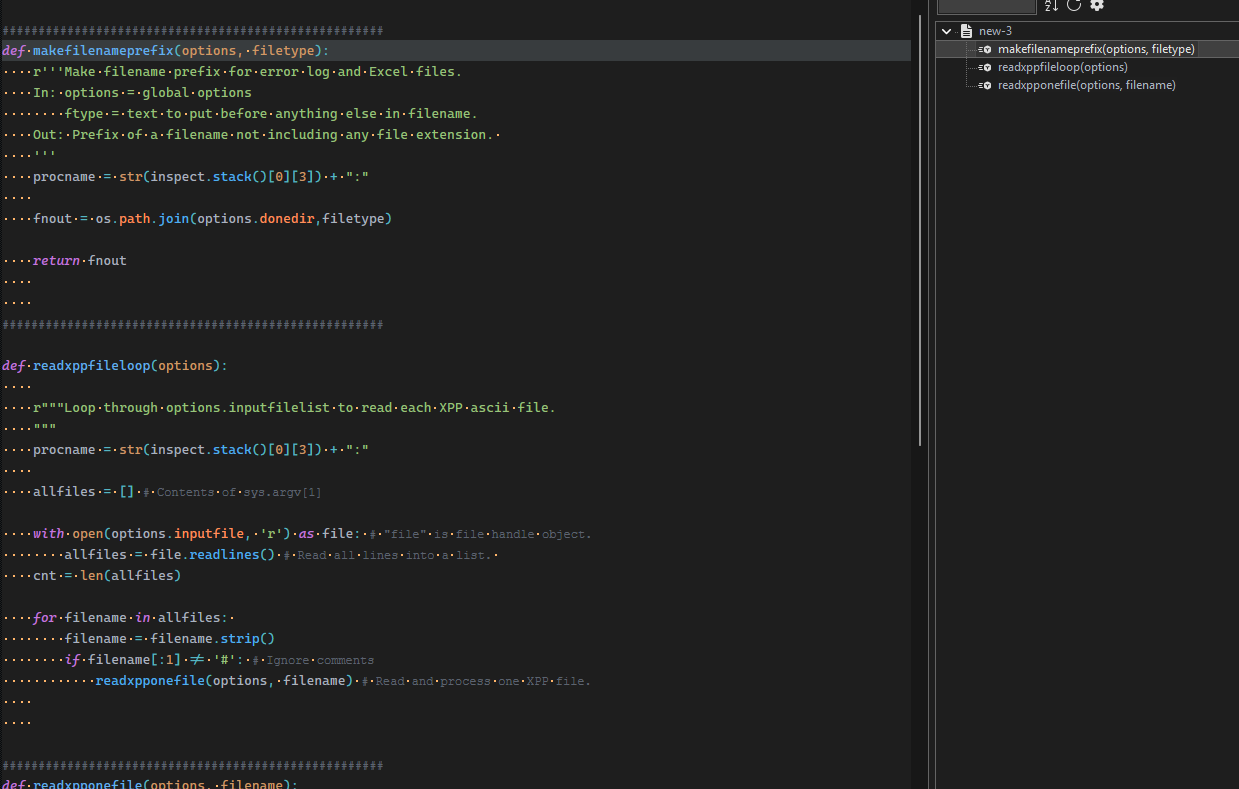Click docstring line 'Out: Prefix of a filename'

click(x=264, y=135)
